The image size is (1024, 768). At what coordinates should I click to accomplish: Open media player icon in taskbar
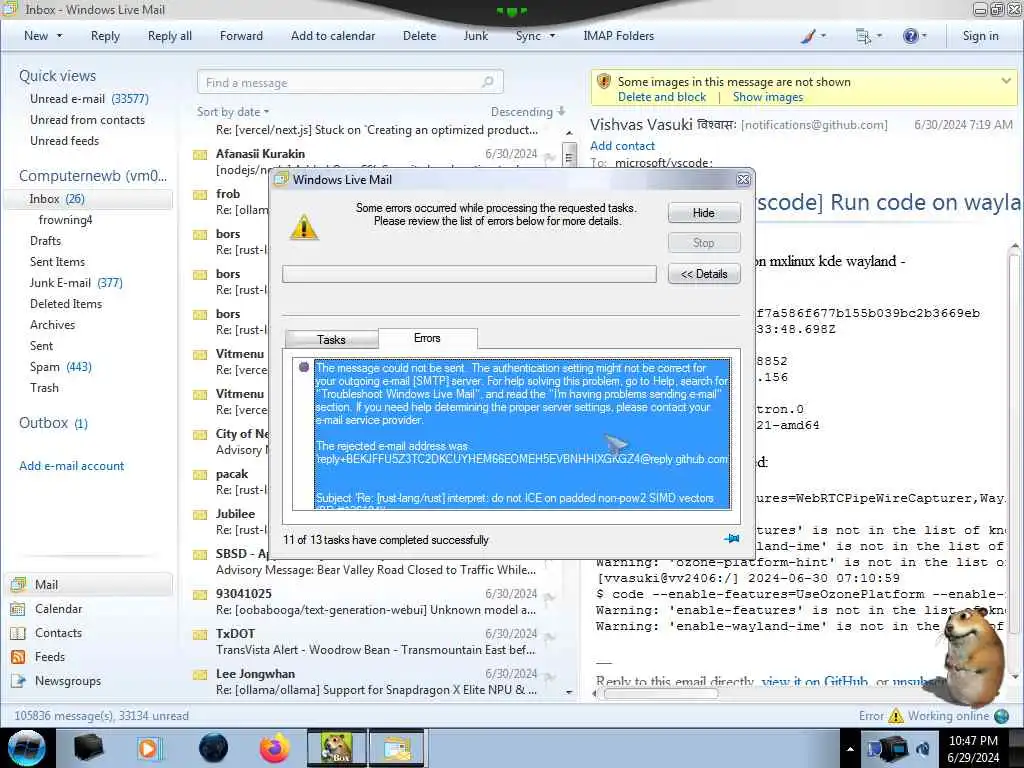pos(148,748)
